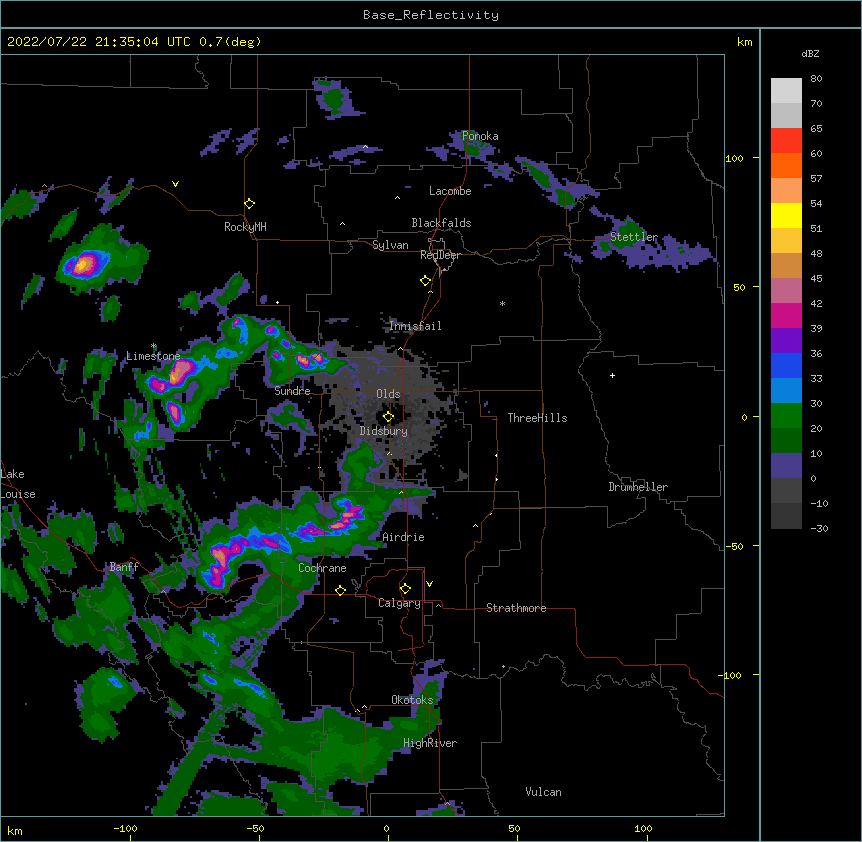This screenshot has width=862, height=842.
Task: Click the Okotoks town label
Action: pos(412,700)
